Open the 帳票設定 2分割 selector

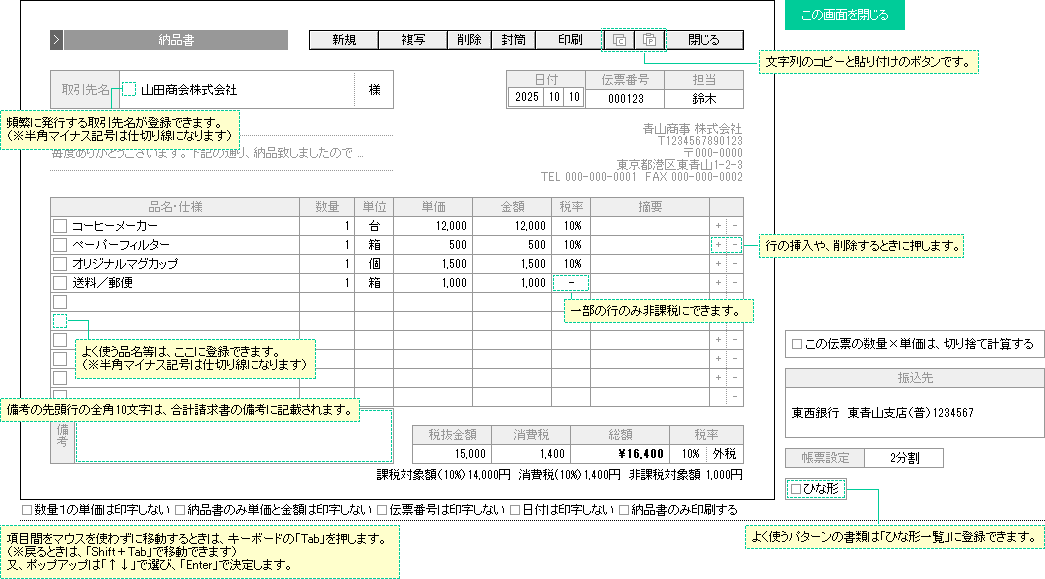click(904, 458)
